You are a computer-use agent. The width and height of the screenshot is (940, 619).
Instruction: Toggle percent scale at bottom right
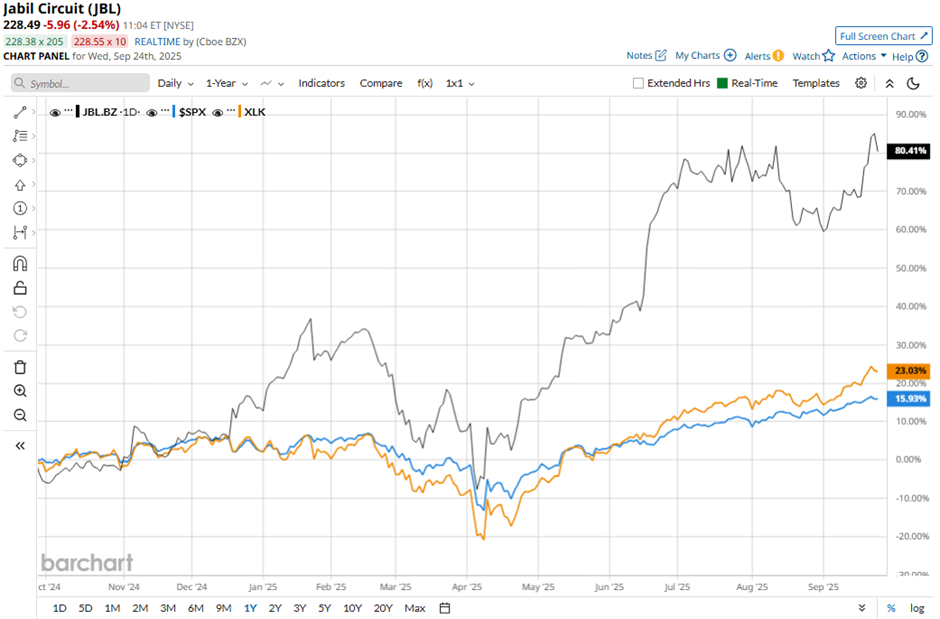point(891,608)
